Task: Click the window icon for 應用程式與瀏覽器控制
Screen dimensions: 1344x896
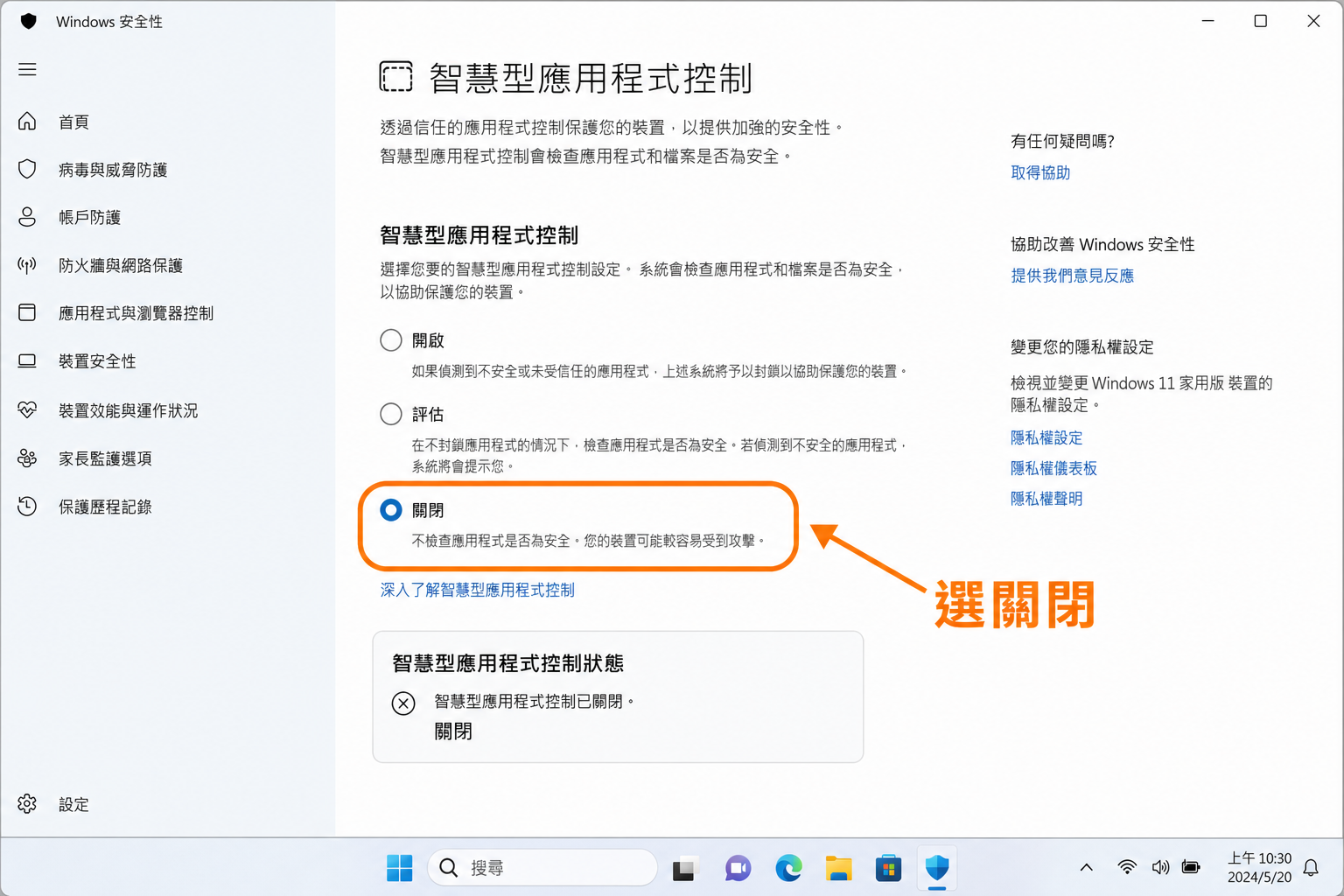Action: 27,312
